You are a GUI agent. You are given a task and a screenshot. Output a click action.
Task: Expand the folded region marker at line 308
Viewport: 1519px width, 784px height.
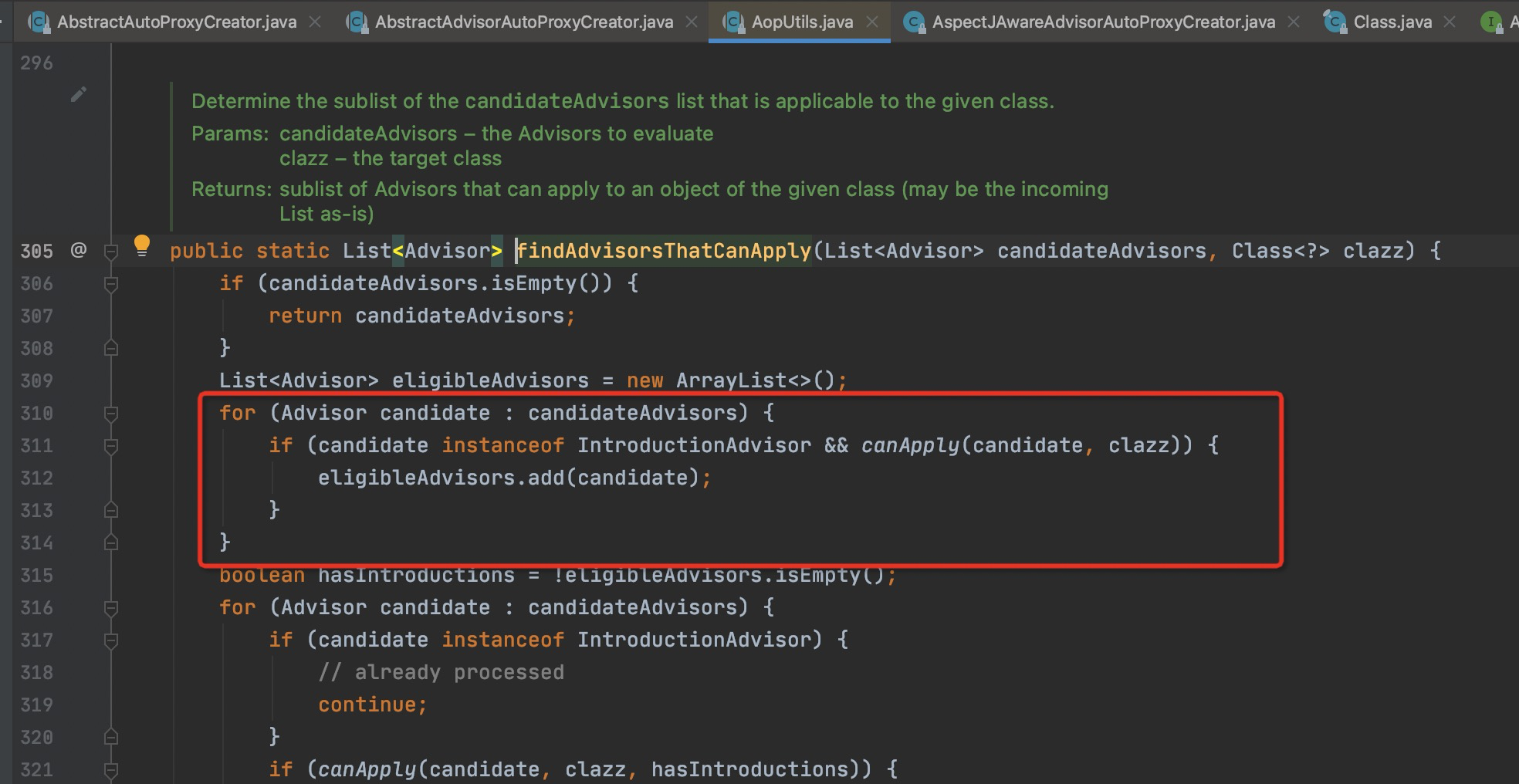[x=111, y=348]
